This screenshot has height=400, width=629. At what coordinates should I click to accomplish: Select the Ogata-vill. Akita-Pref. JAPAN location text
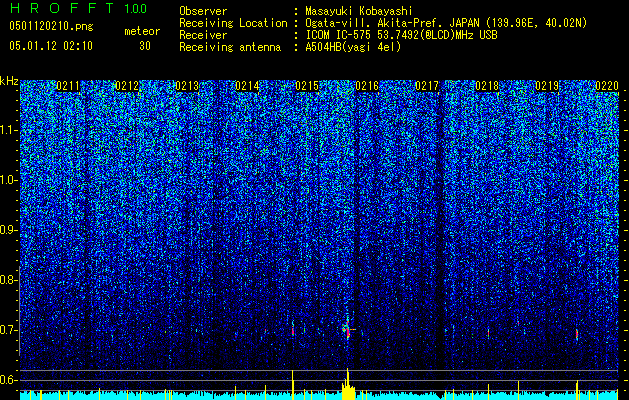point(446,23)
